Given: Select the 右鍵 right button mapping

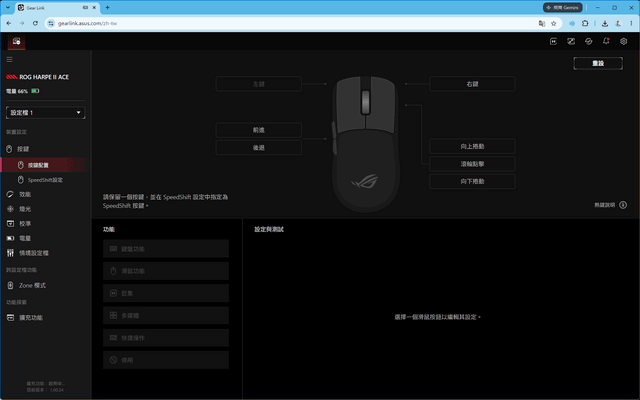Looking at the screenshot, I should coord(472,84).
